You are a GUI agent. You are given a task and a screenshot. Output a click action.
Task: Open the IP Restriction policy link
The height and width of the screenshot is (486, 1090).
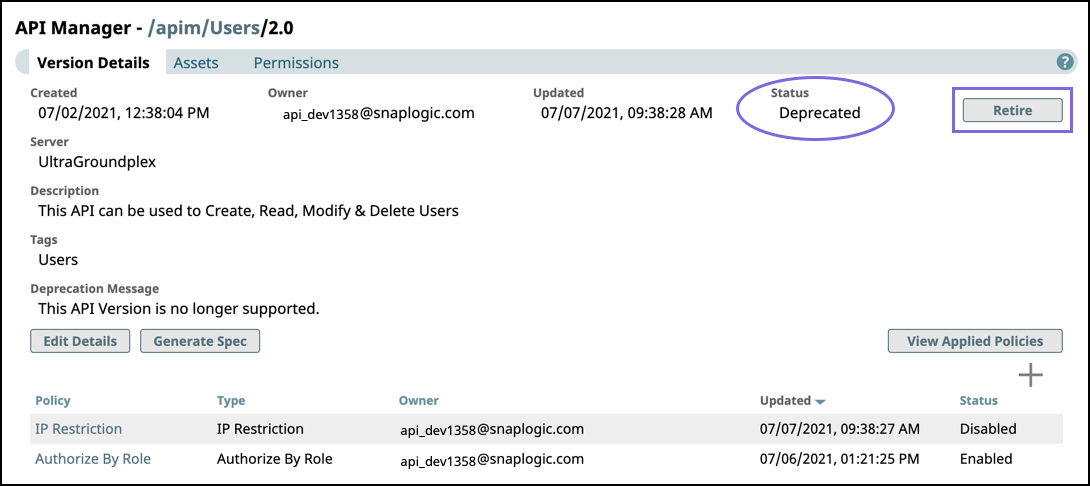79,429
